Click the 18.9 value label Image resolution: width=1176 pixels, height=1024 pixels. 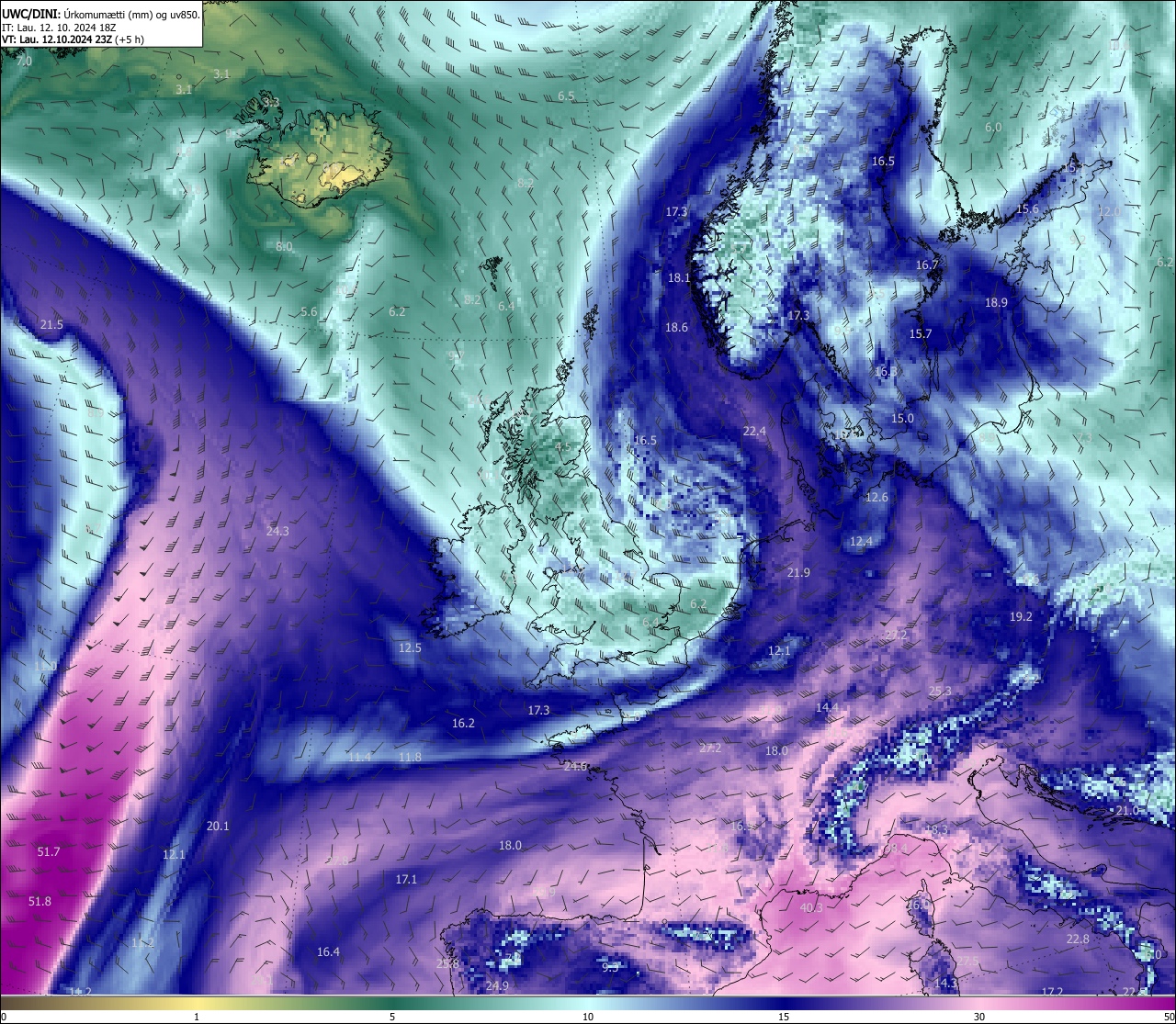(x=996, y=303)
